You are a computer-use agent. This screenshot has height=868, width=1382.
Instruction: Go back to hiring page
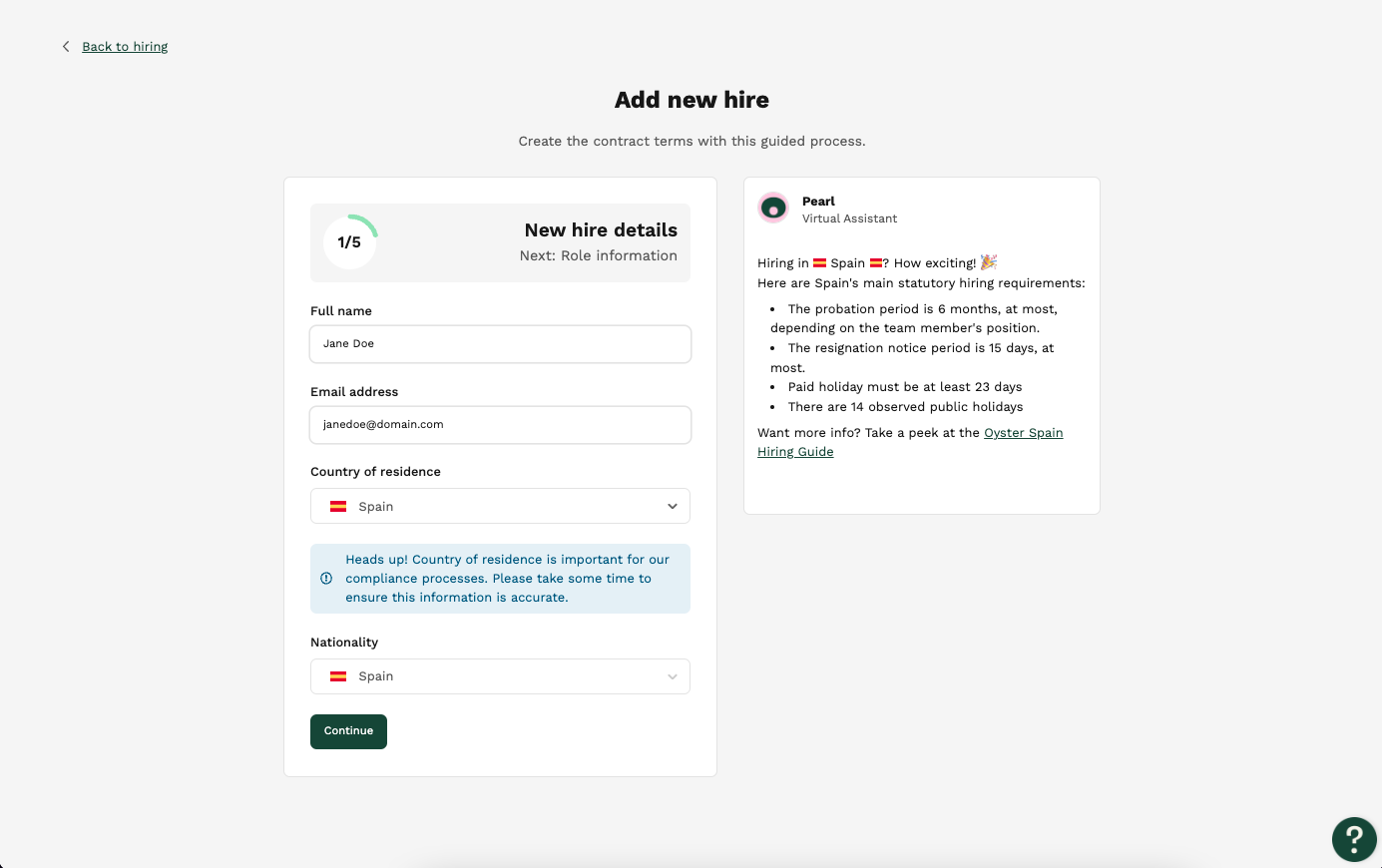[125, 47]
